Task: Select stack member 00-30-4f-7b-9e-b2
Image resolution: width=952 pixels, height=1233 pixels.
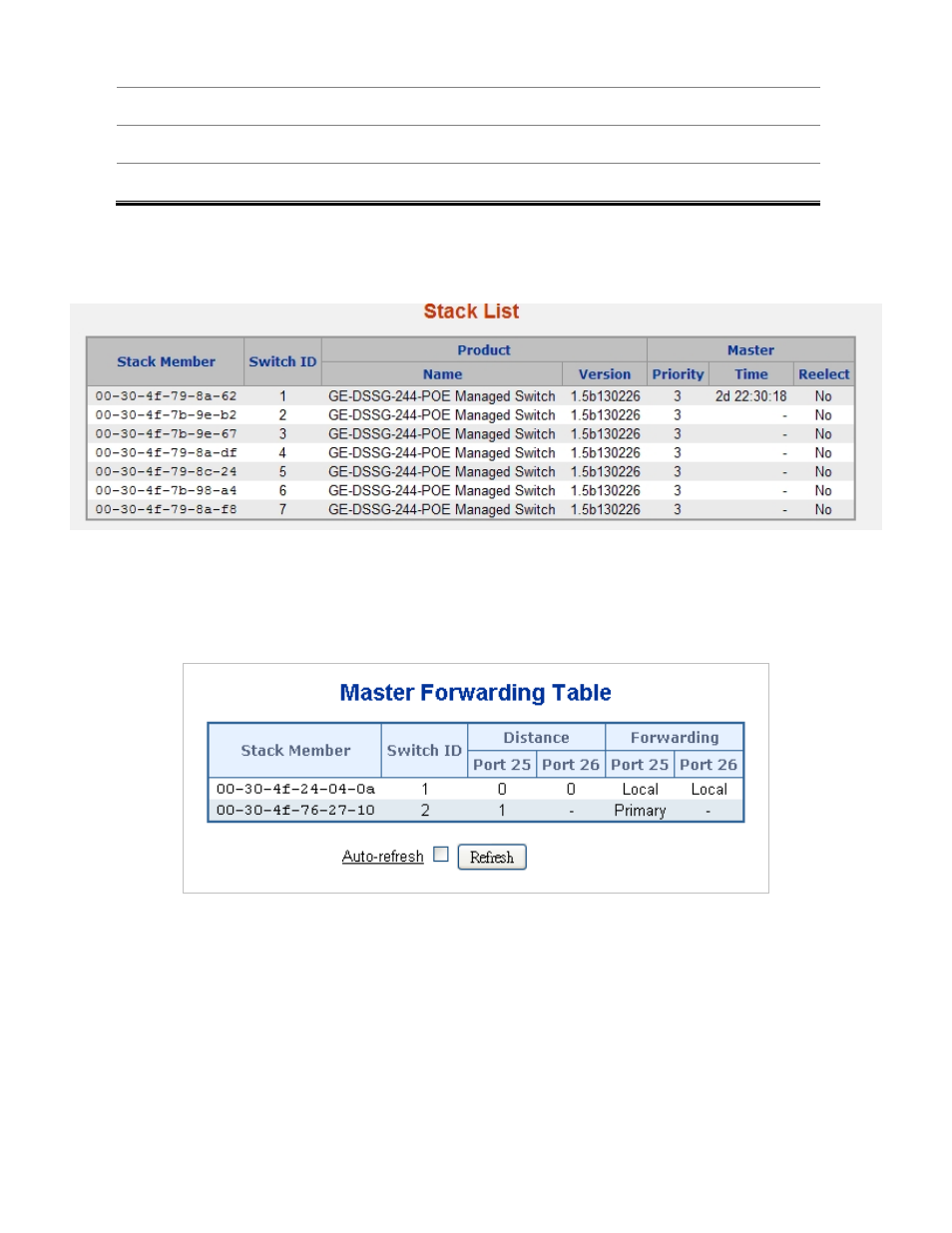Action: pyautogui.click(x=166, y=415)
